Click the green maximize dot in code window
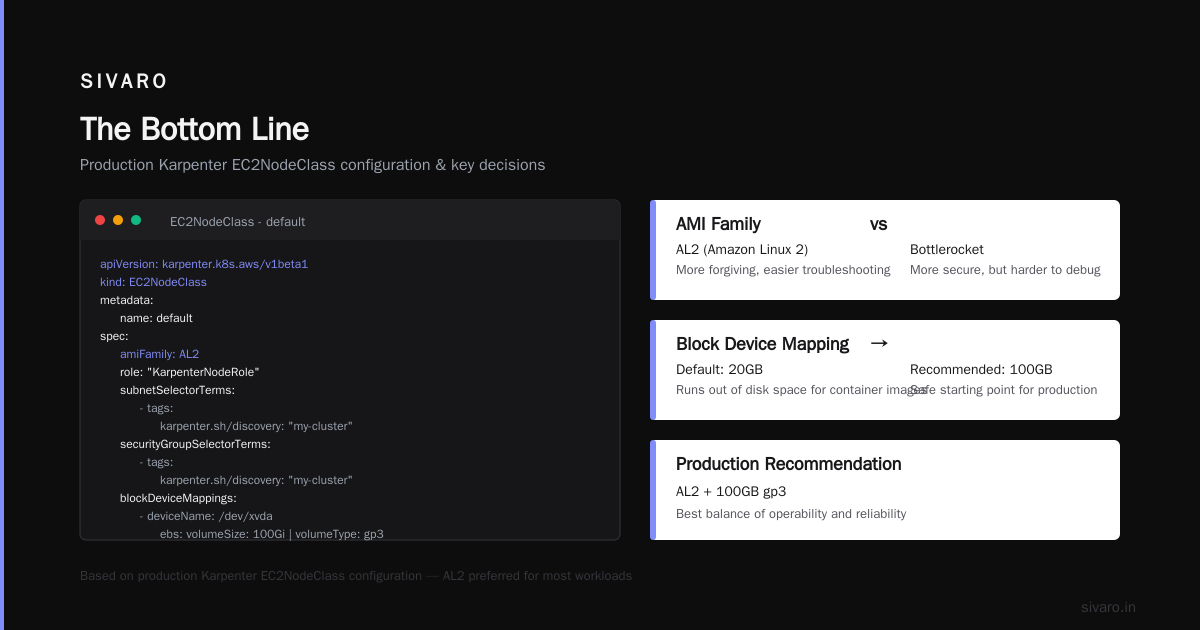1200x630 pixels. click(136, 220)
